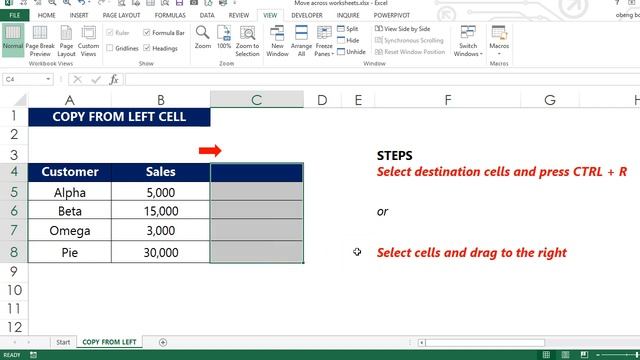Select row 9 header
This screenshot has height=360, width=640.
click(x=14, y=271)
